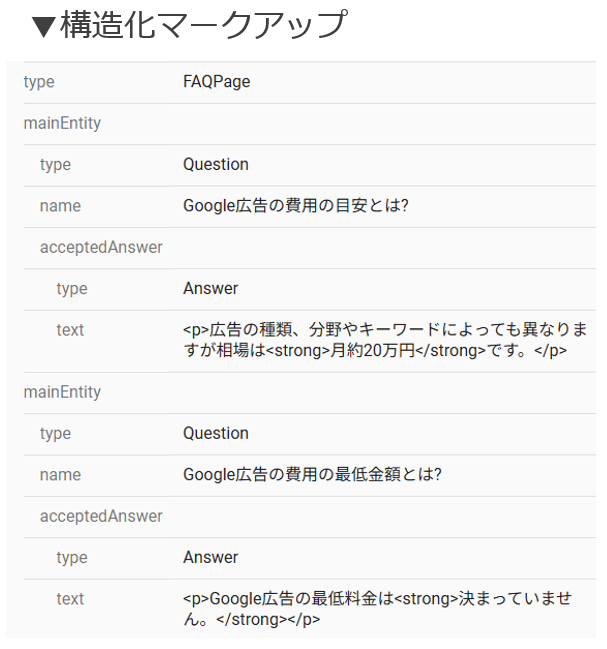Select the name value Google広告の費用の最低金額とは?
Screen dimensions: 607x649
tap(312, 475)
